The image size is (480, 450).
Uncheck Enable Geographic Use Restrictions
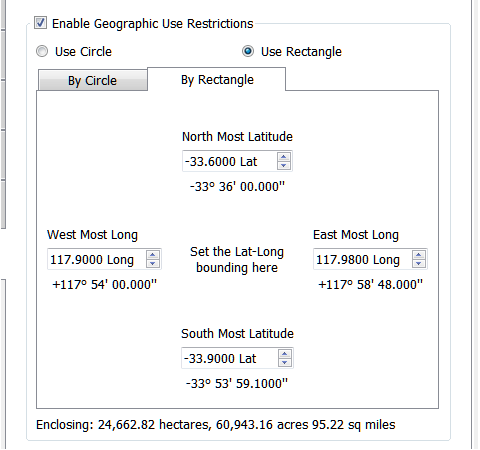40,23
